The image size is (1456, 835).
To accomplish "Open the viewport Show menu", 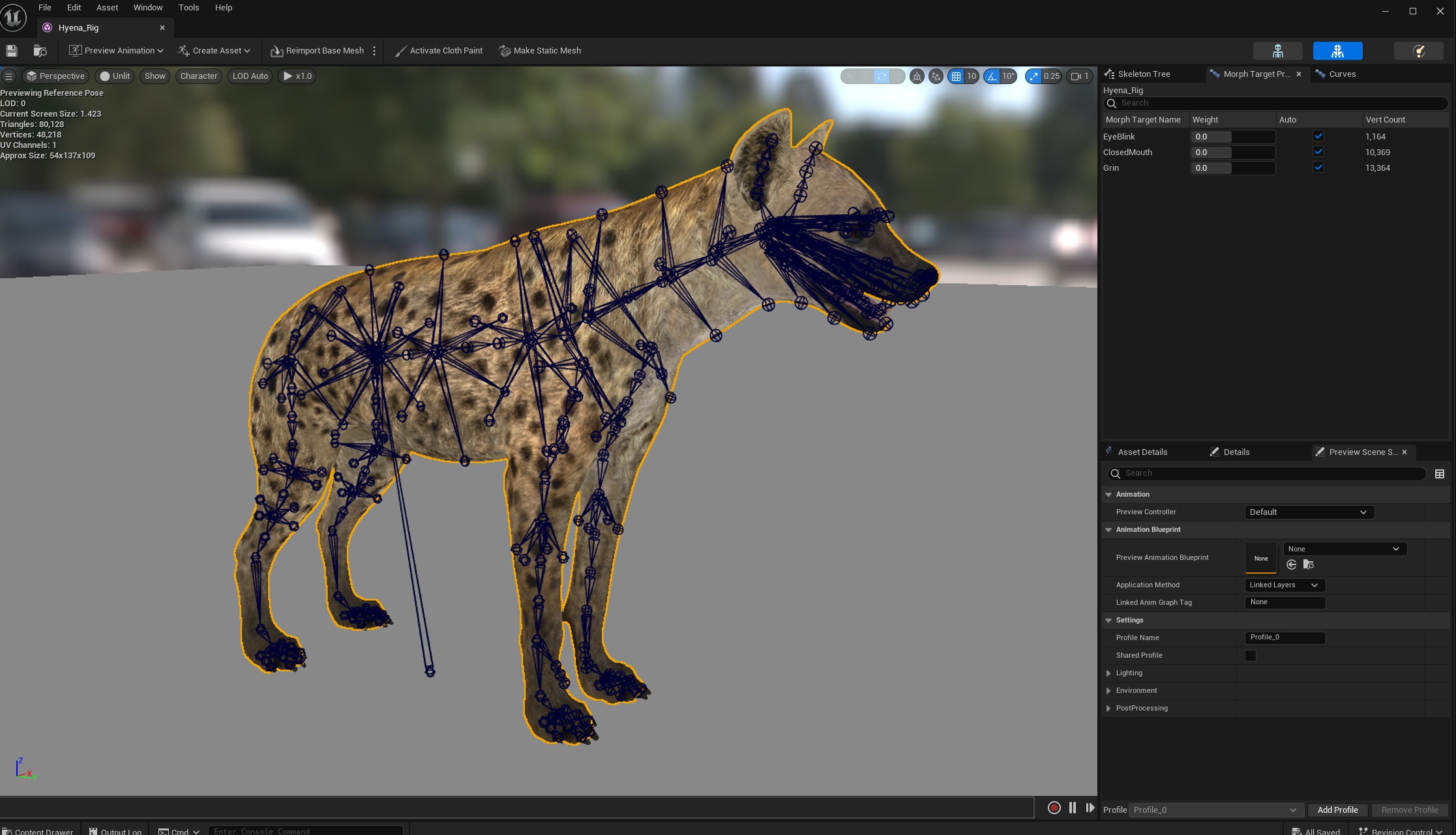I will pyautogui.click(x=155, y=76).
